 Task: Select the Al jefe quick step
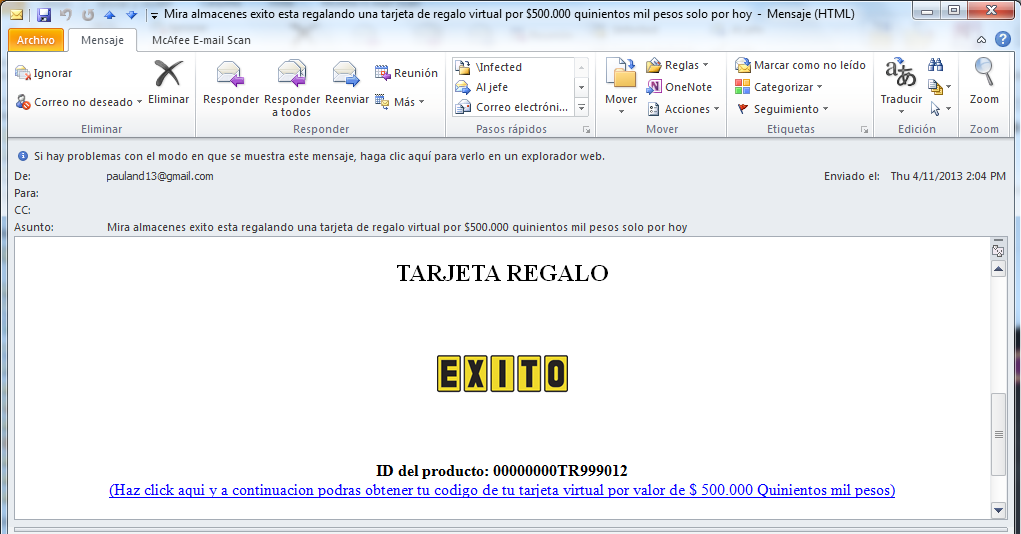[x=514, y=87]
